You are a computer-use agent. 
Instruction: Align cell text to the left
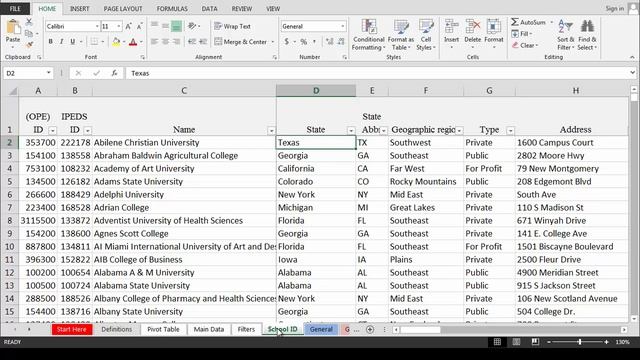[x=154, y=42]
